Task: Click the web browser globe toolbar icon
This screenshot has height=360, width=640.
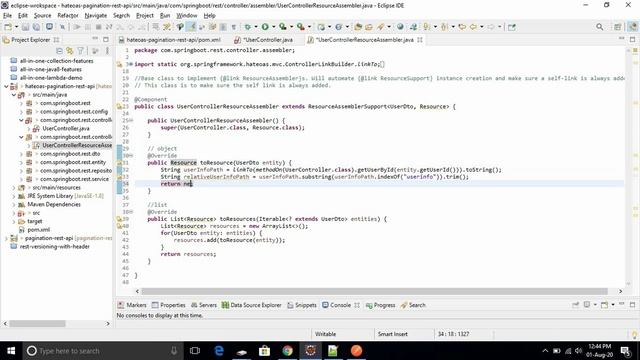Action: point(400,27)
